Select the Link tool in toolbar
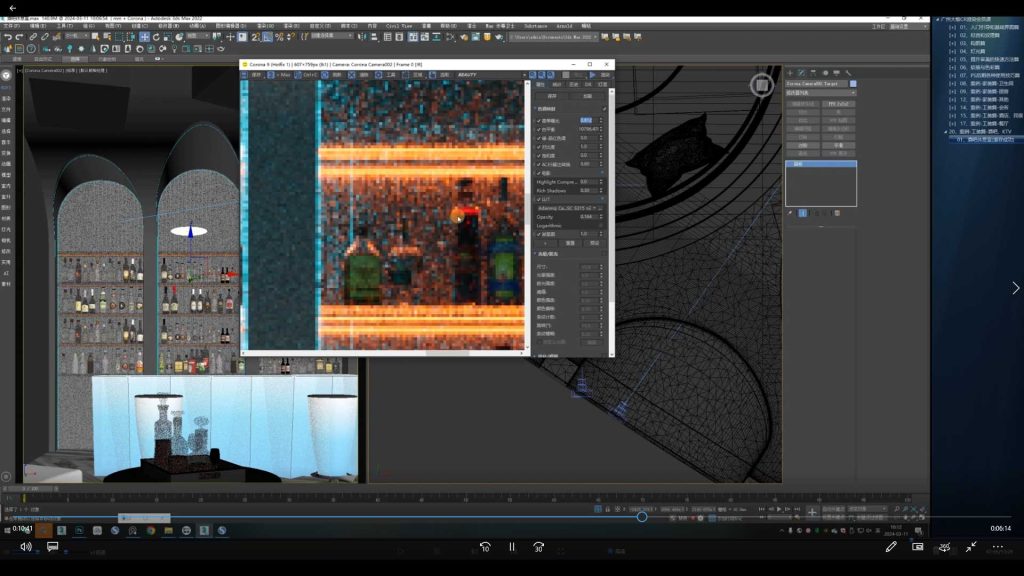Image resolution: width=1024 pixels, height=576 pixels. (x=33, y=37)
